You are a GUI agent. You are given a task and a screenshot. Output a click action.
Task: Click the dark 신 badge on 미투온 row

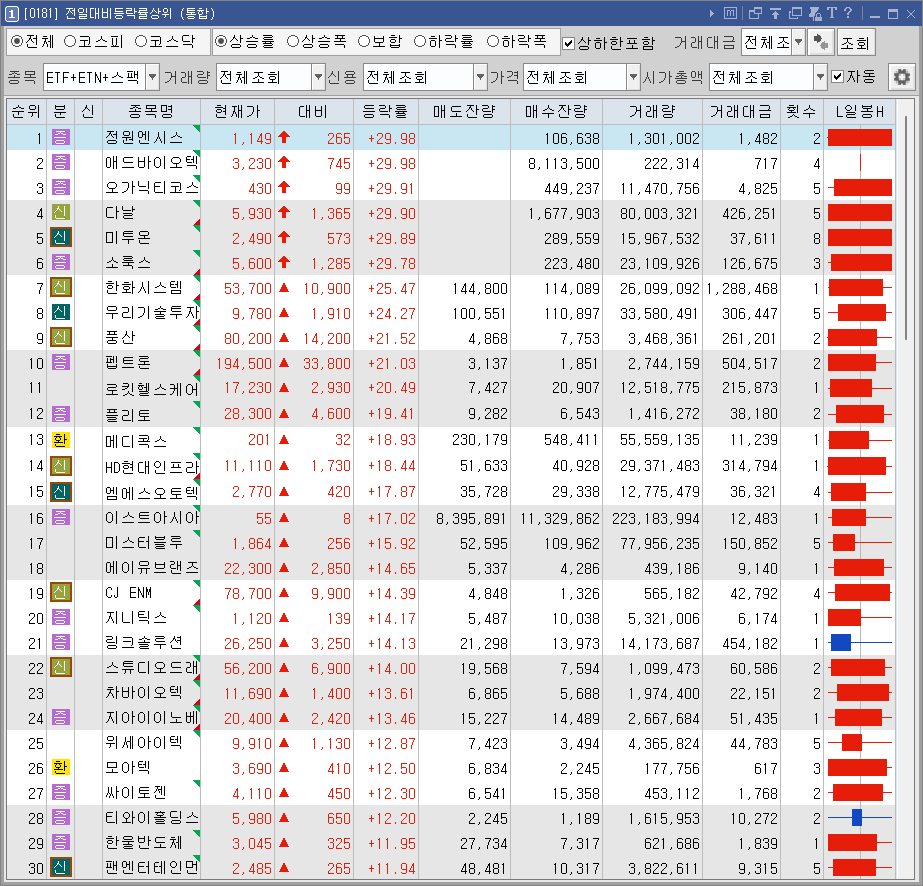point(61,237)
